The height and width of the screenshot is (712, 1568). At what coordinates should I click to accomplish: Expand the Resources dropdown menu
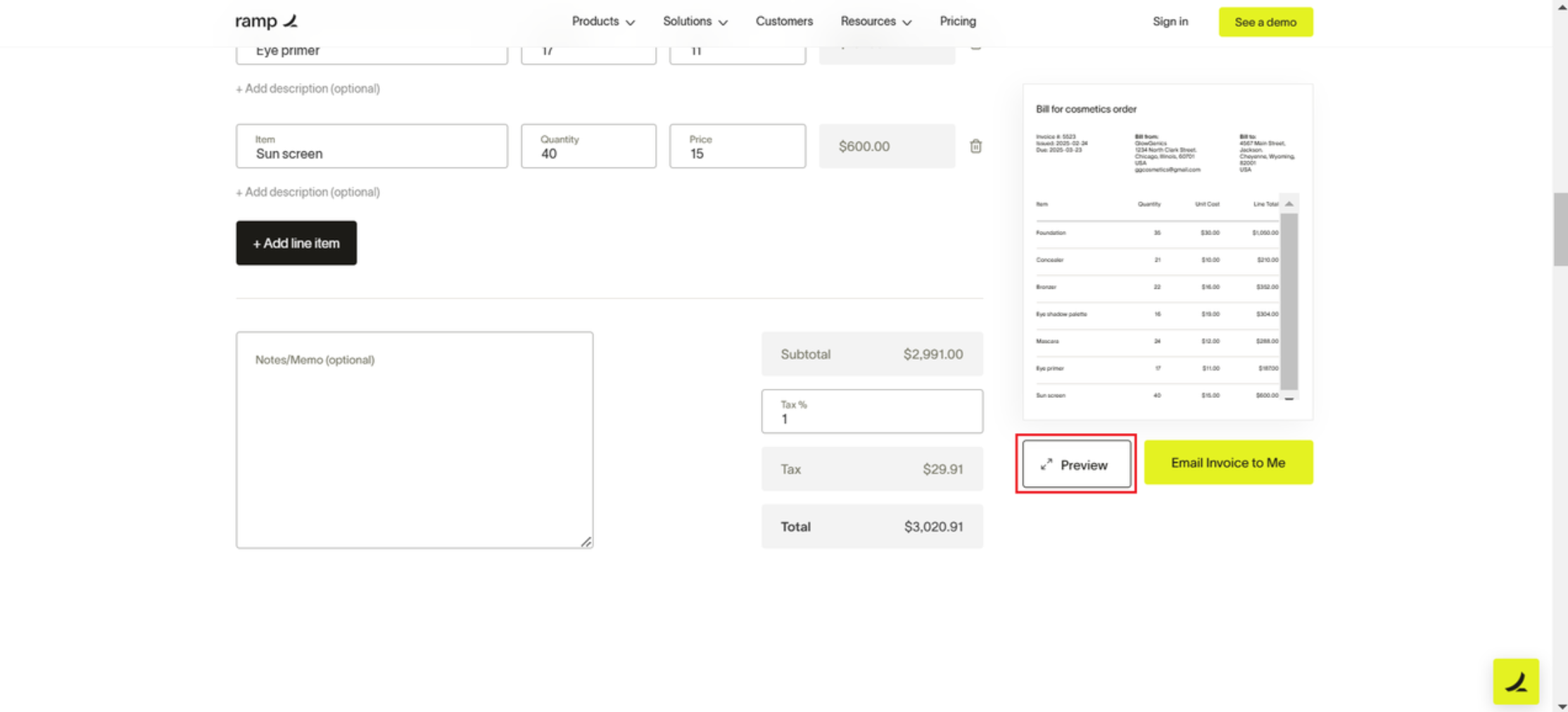coord(875,22)
